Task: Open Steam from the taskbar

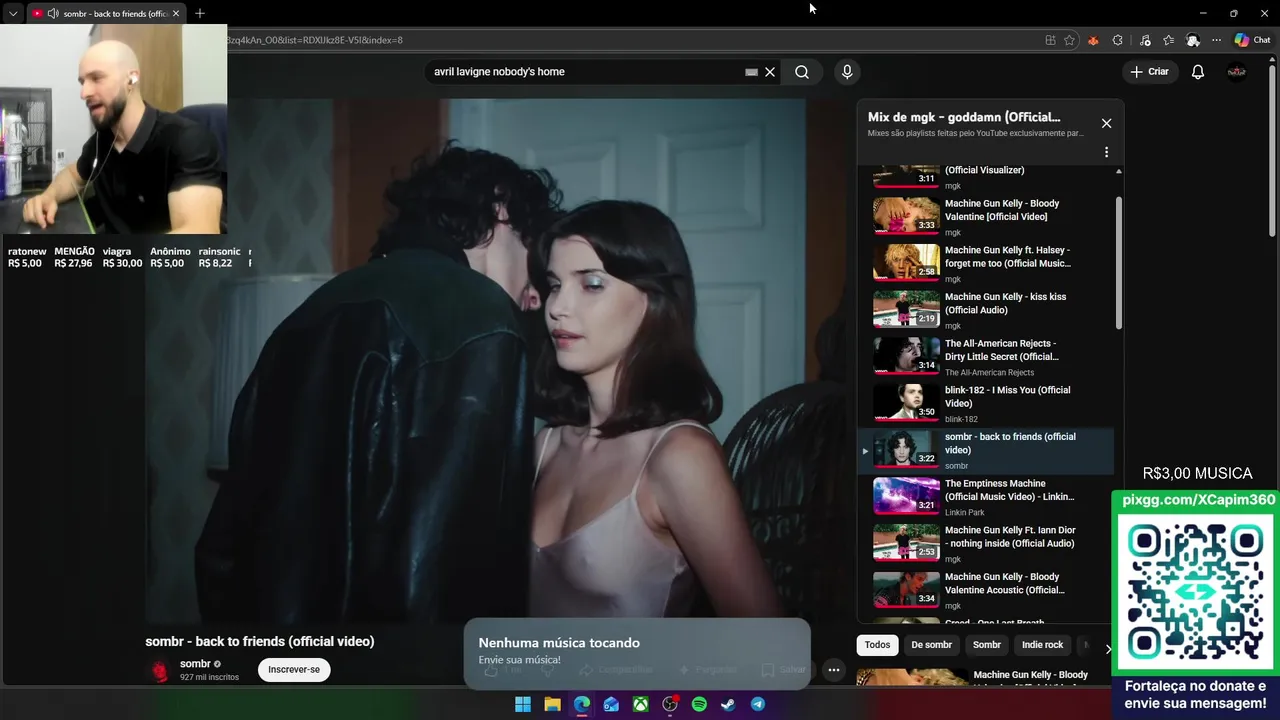Action: 728,704
